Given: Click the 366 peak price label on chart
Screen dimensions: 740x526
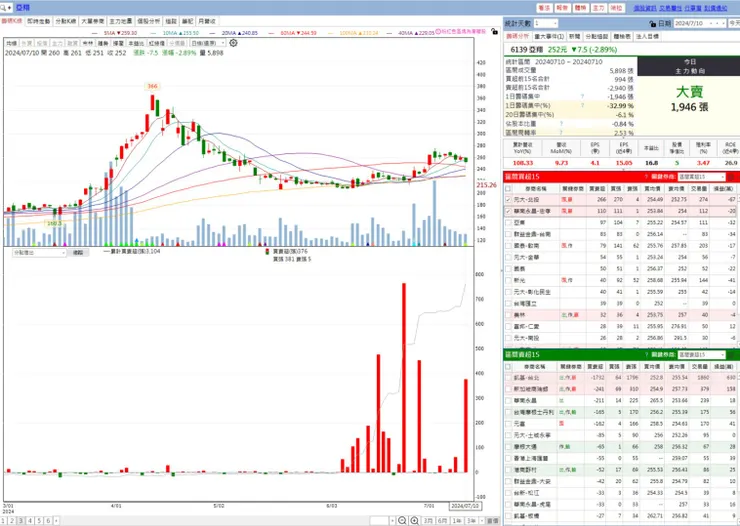Looking at the screenshot, I should coord(152,86).
